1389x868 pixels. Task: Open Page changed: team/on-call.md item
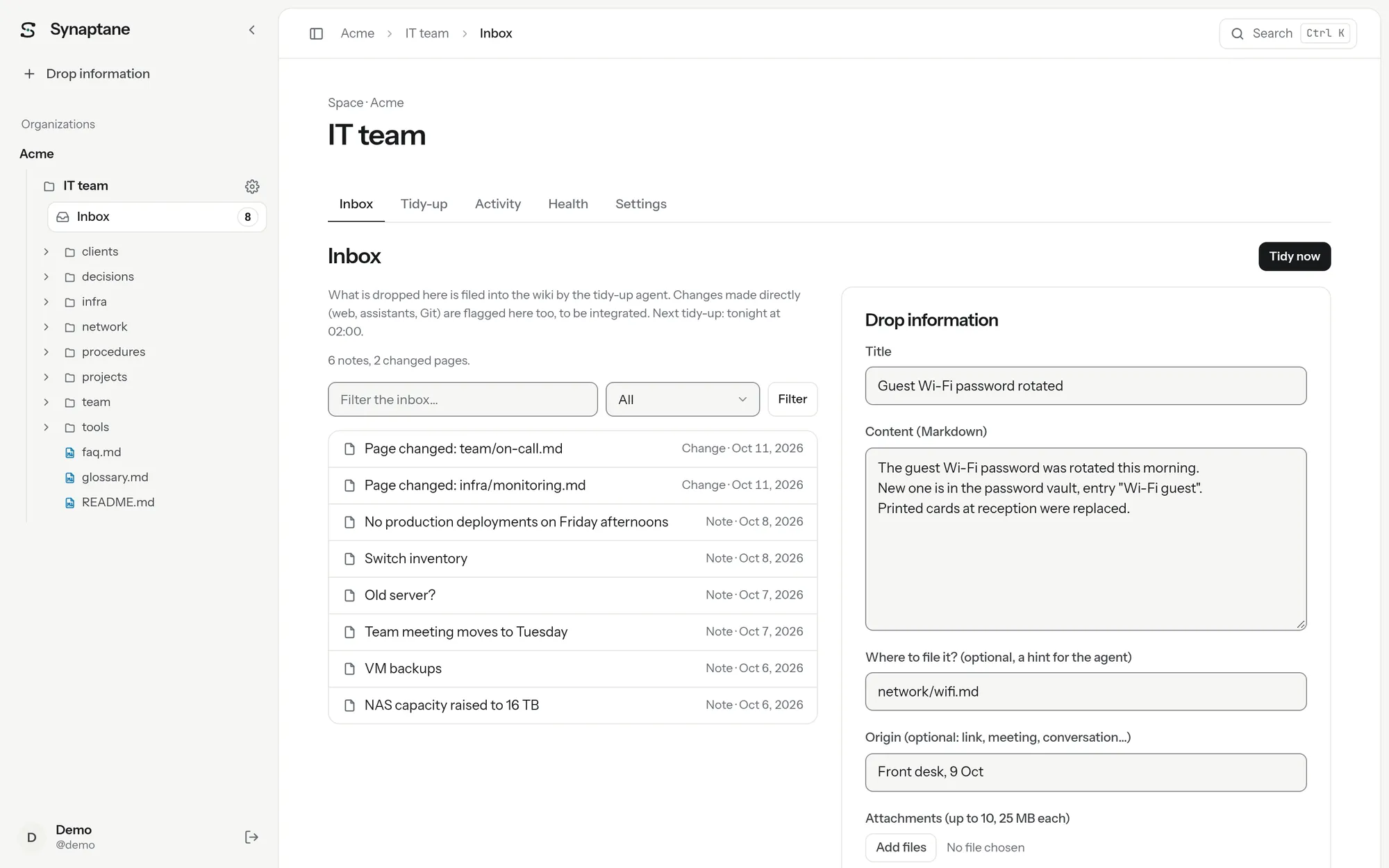tap(573, 449)
